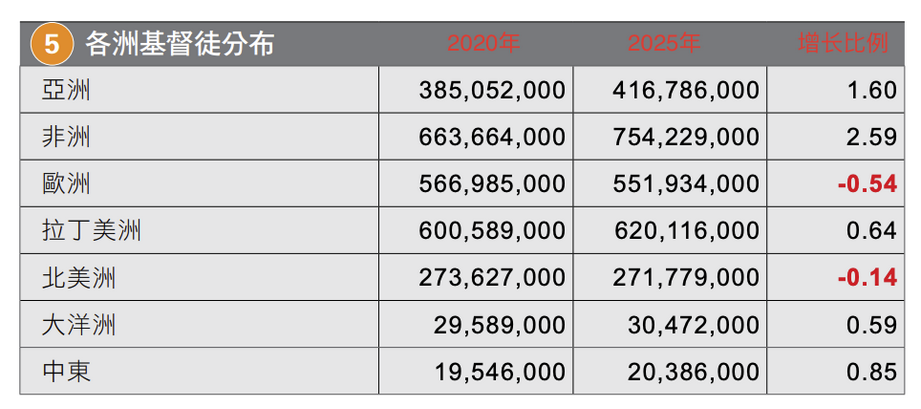Click the 29,589,000 cell for Oceania

pyautogui.click(x=500, y=325)
